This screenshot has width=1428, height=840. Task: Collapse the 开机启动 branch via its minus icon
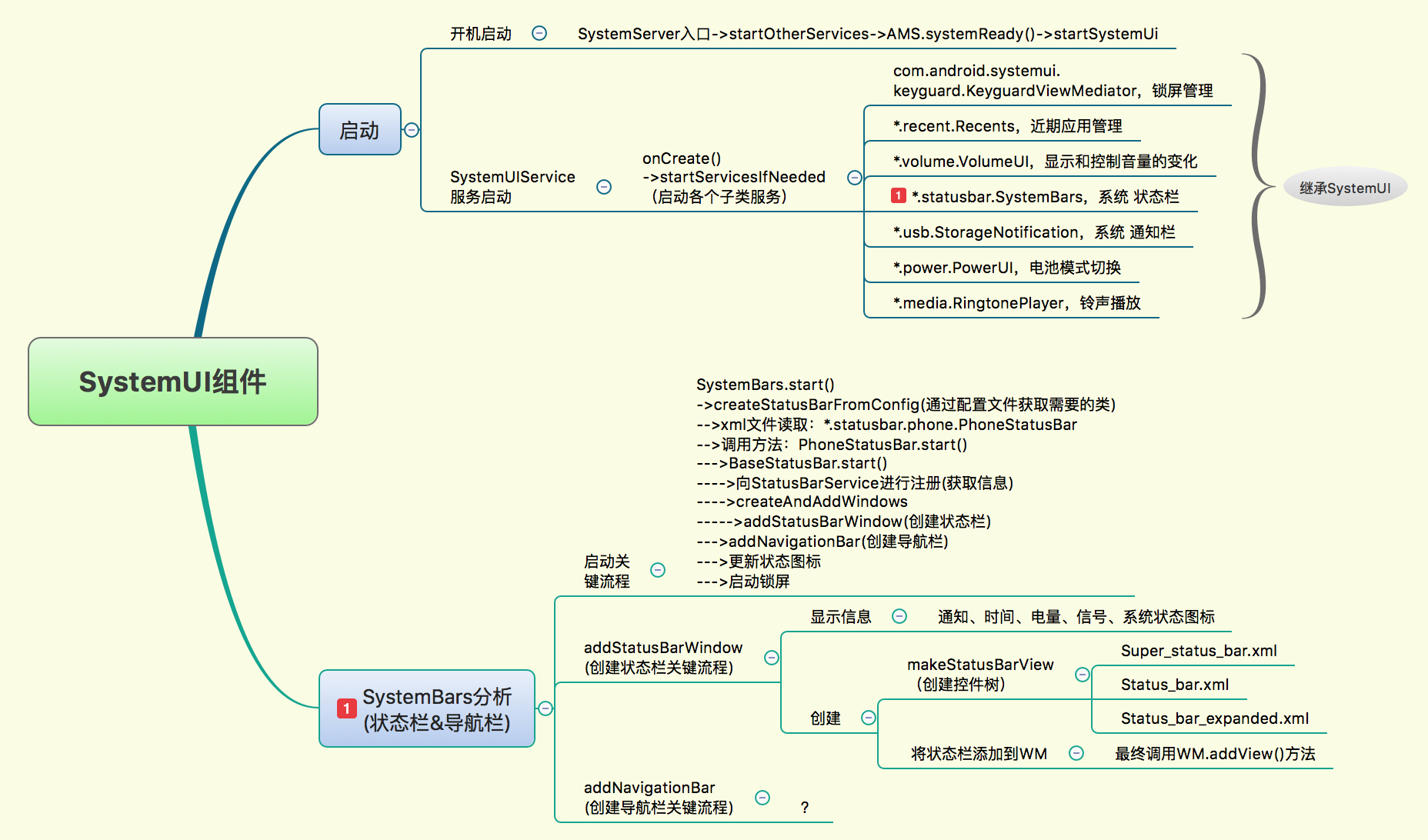(x=539, y=33)
